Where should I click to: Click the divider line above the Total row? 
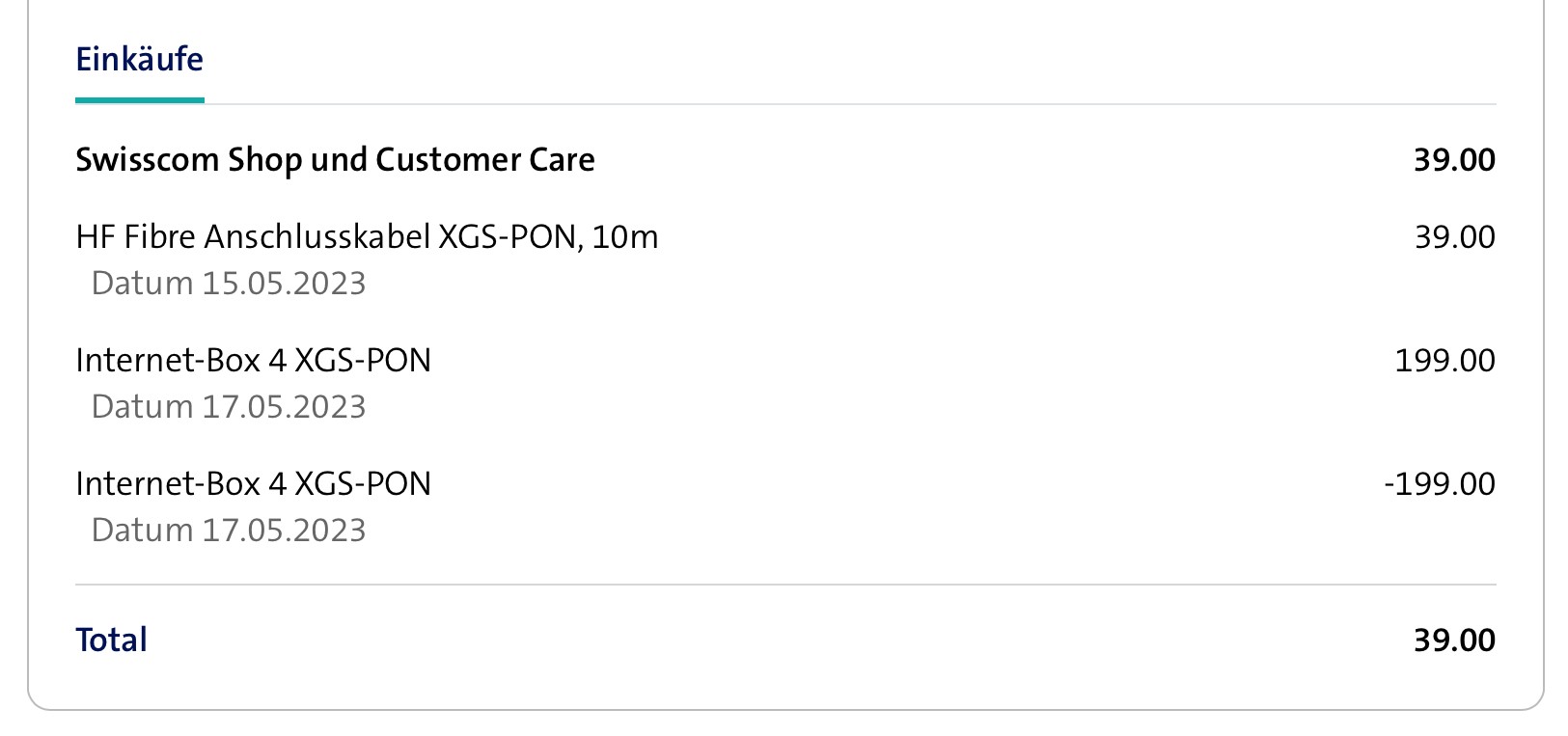(x=785, y=585)
